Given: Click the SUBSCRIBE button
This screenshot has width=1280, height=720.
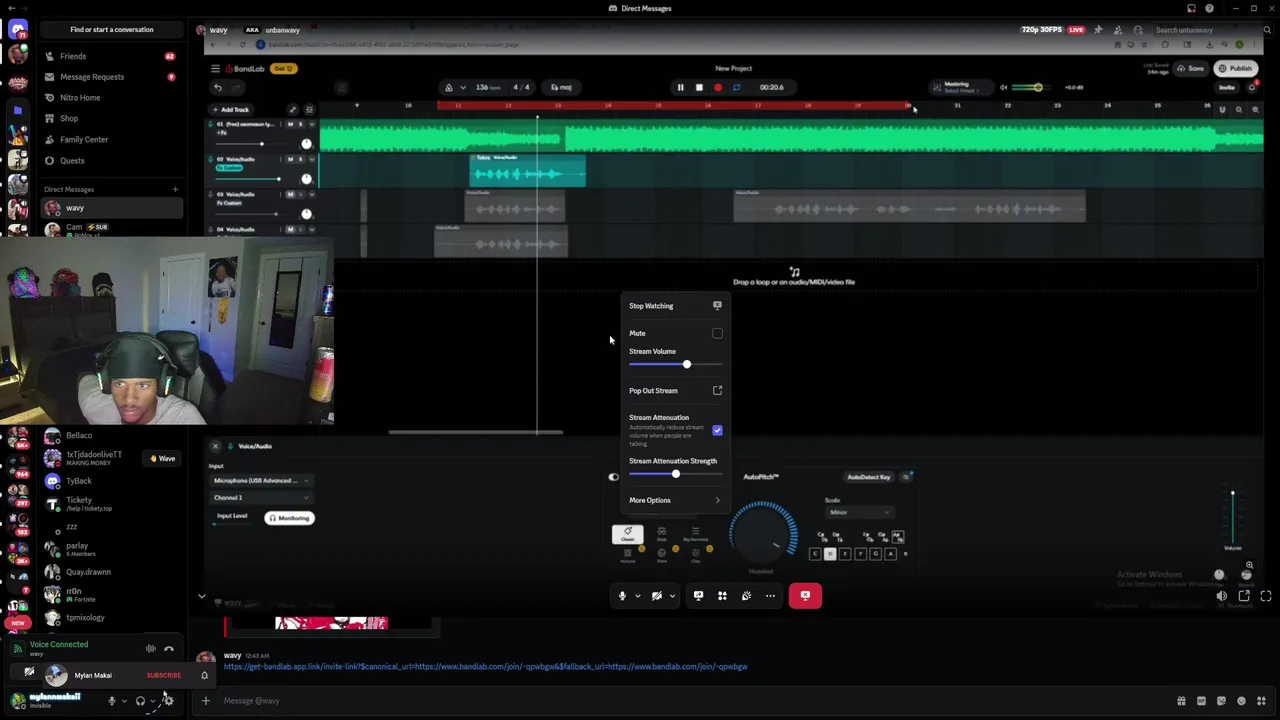Looking at the screenshot, I should click(164, 676).
